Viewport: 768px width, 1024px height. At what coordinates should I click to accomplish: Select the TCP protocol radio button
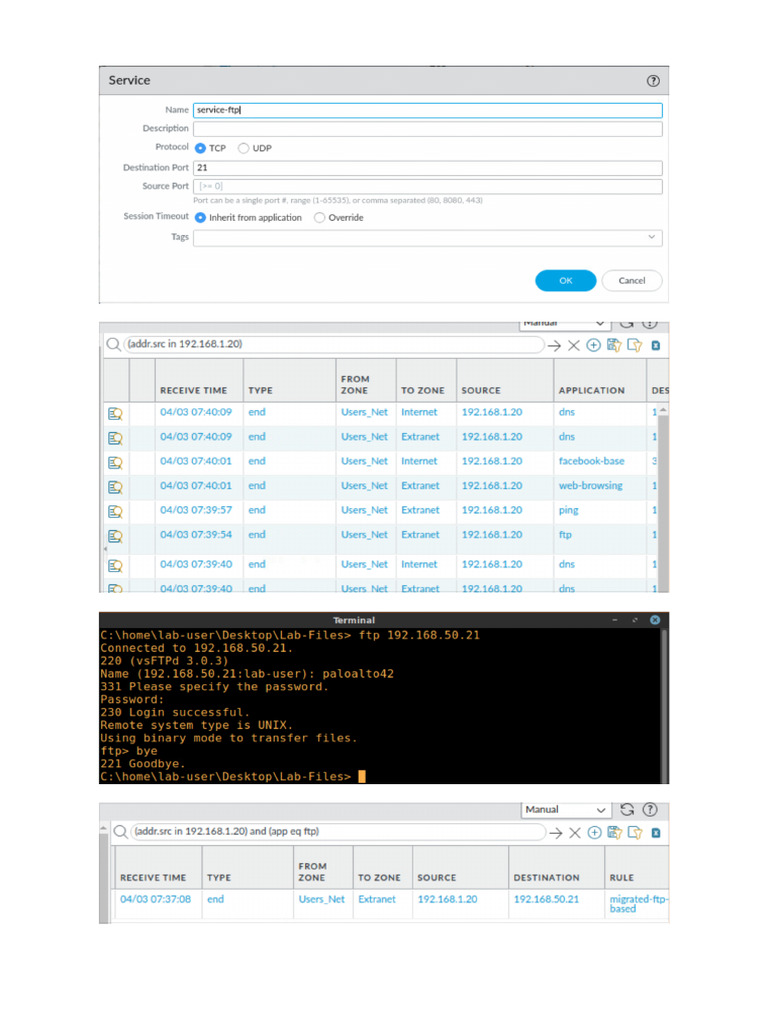(200, 148)
